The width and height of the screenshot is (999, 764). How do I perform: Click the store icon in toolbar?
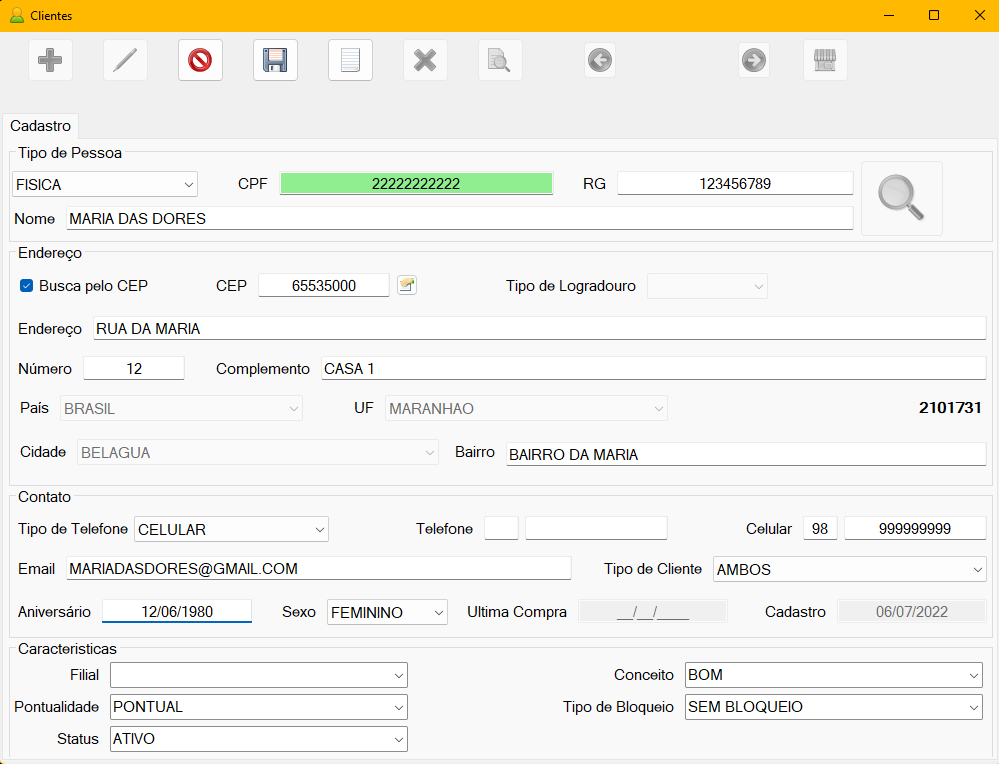825,60
